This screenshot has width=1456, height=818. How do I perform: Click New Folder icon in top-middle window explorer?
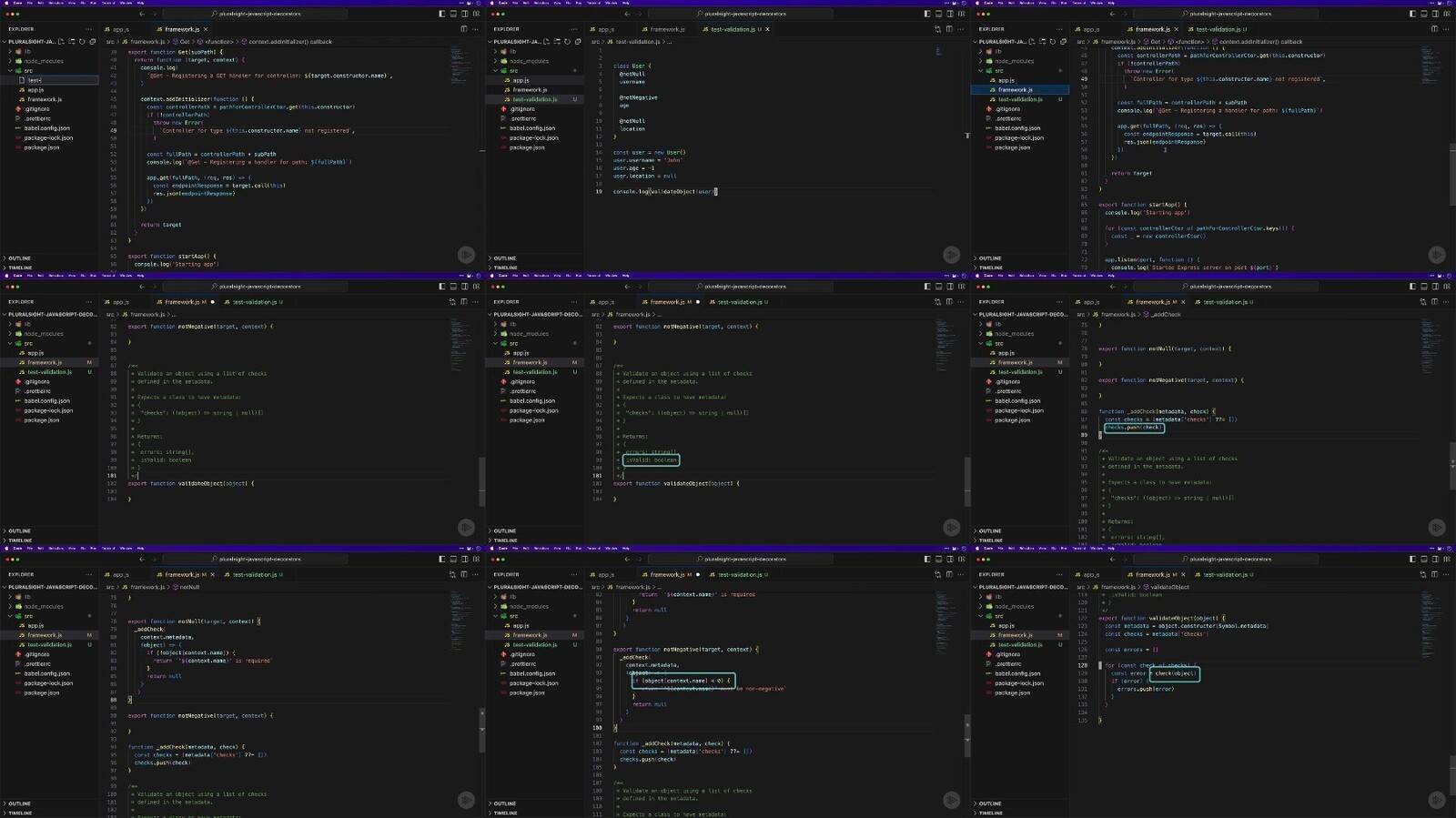coord(558,42)
